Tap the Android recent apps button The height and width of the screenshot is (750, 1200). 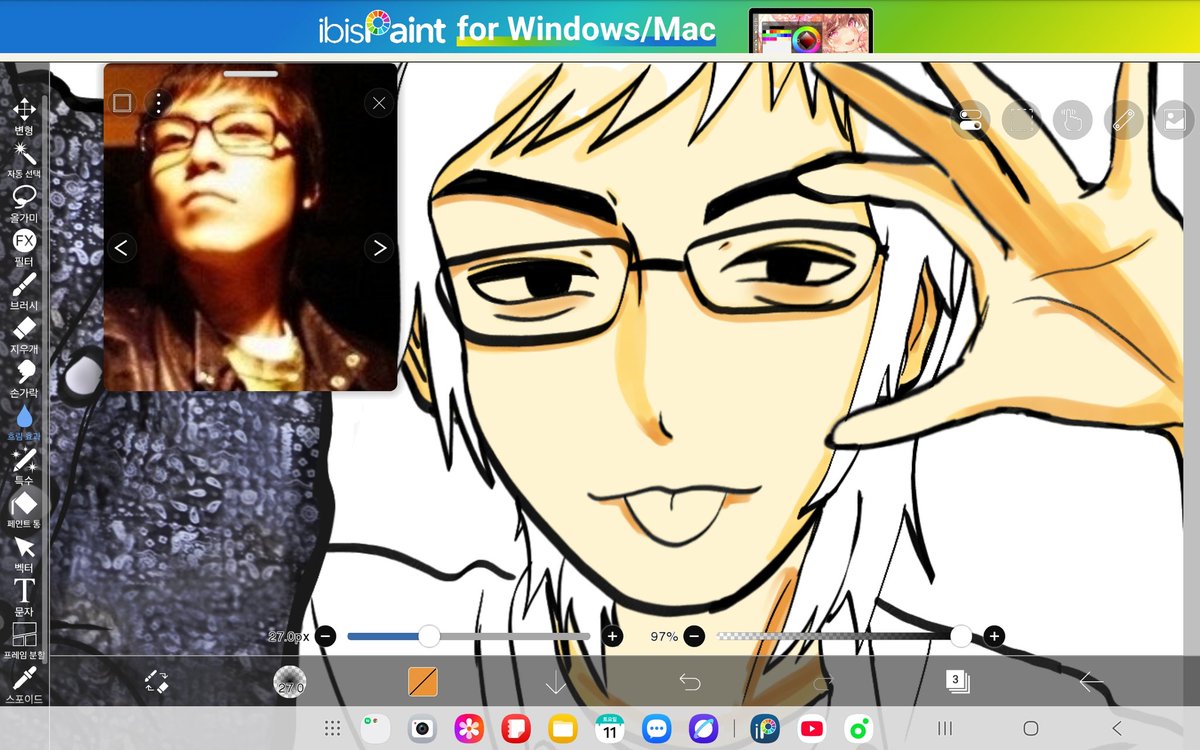[944, 729]
